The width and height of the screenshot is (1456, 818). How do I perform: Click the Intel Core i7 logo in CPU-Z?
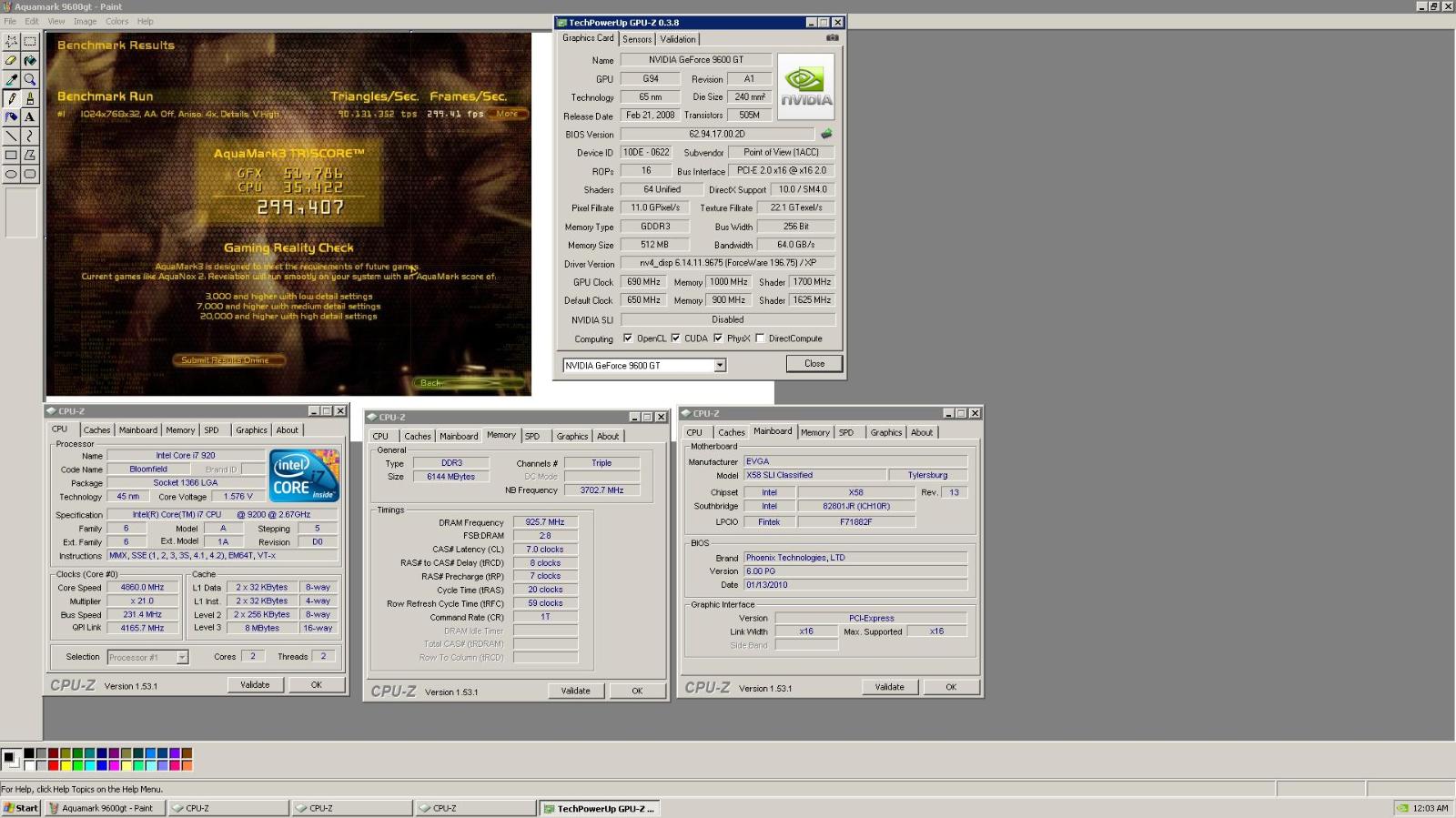tap(304, 475)
